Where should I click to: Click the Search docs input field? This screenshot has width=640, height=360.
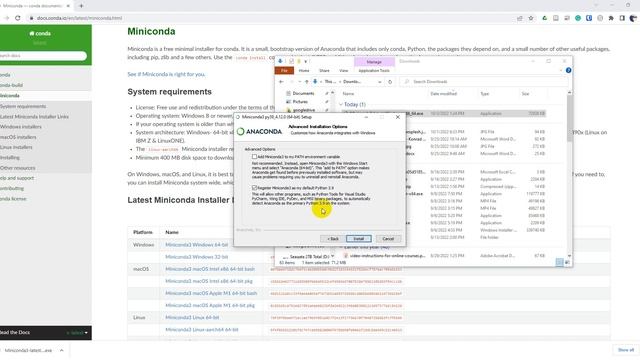click(43, 56)
